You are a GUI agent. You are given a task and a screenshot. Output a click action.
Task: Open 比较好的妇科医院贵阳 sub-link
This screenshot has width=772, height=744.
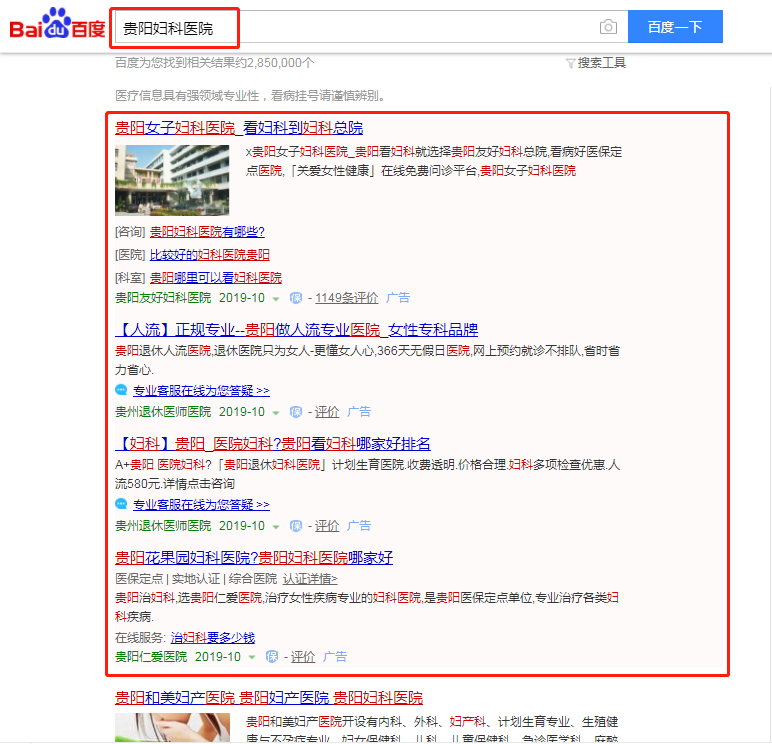(209, 255)
